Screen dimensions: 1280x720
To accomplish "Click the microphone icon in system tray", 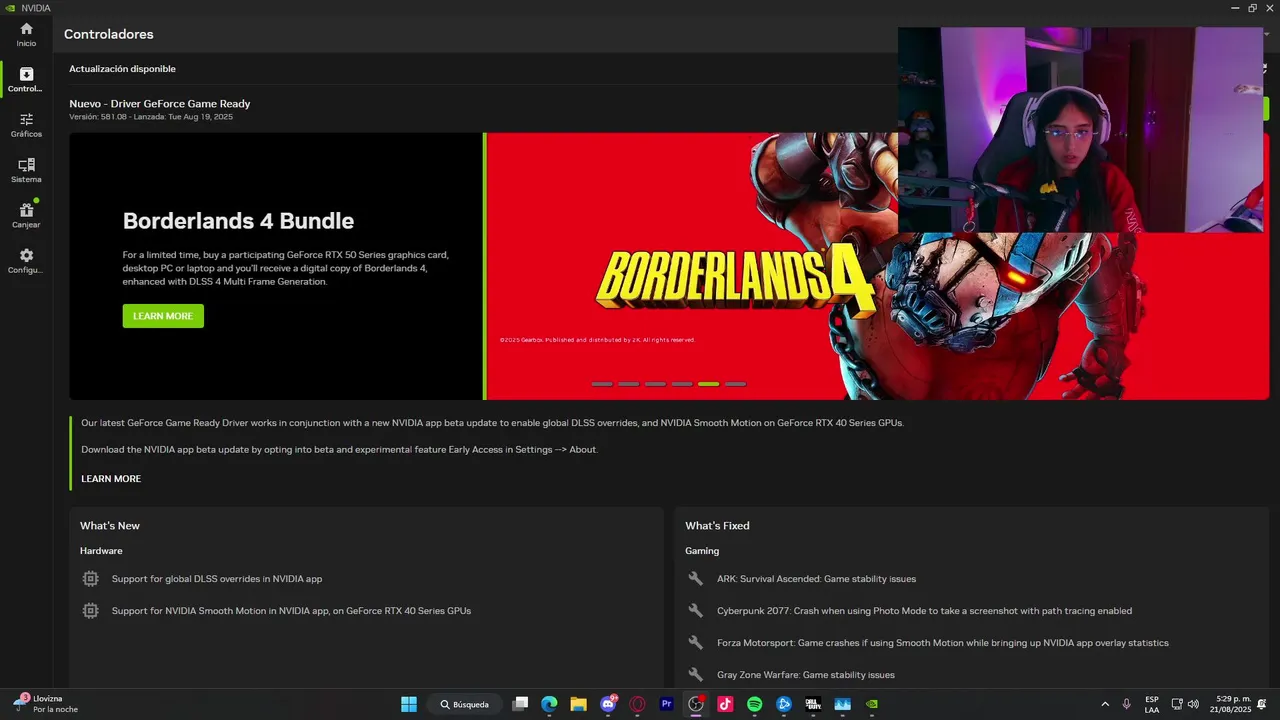I will (x=1127, y=704).
